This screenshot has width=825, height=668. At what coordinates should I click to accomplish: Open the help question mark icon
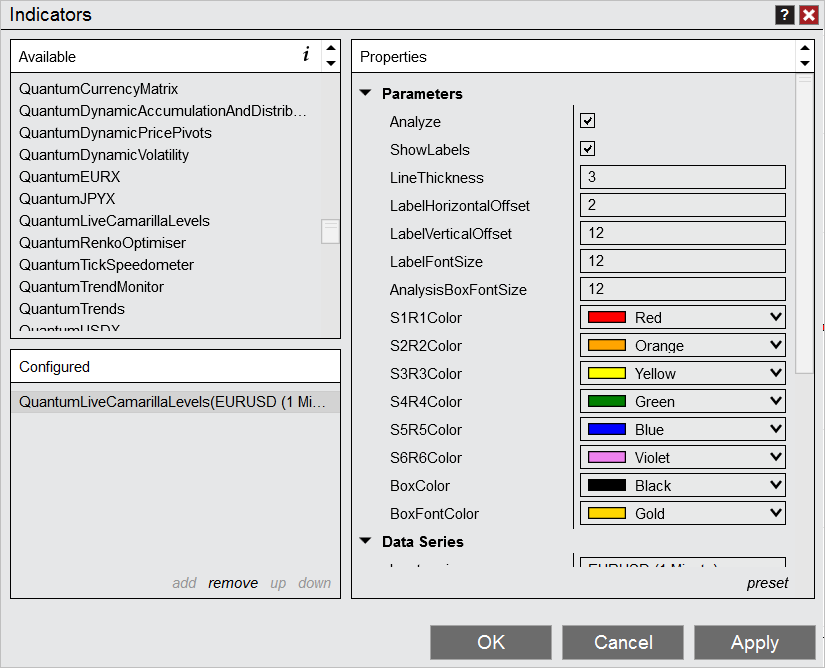pyautogui.click(x=784, y=15)
